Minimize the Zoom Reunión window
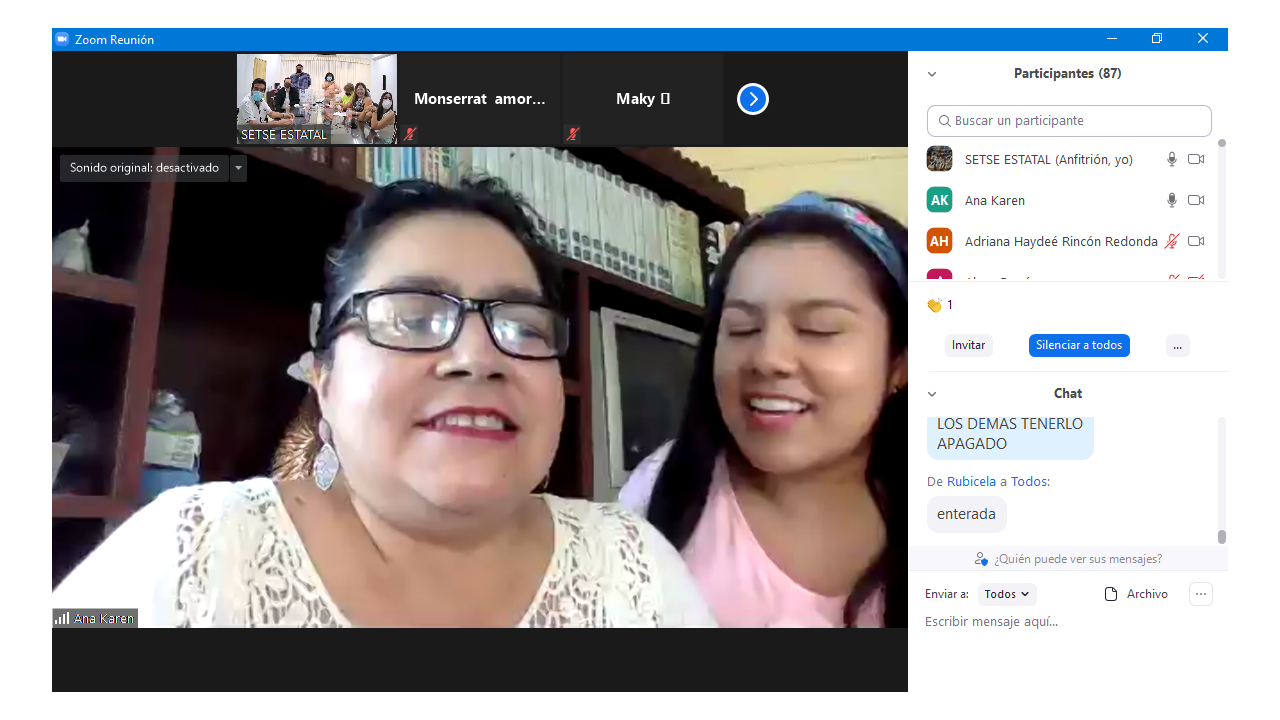Image resolution: width=1280 pixels, height=720 pixels. [x=1111, y=39]
